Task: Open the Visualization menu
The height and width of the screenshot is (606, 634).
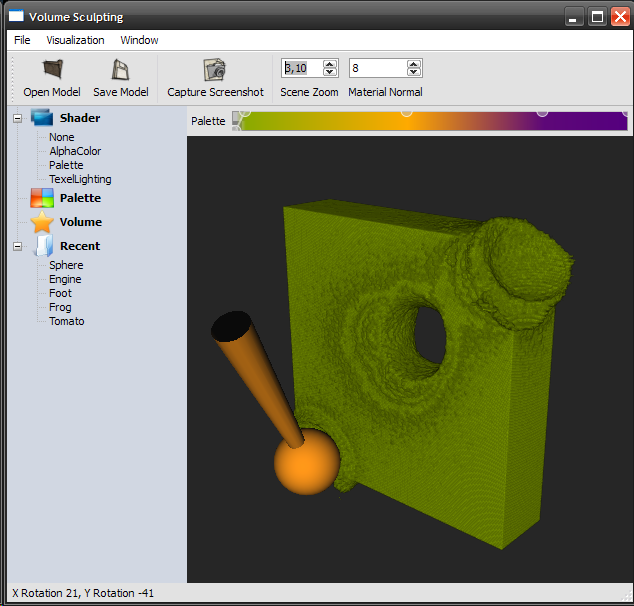Action: coord(75,40)
